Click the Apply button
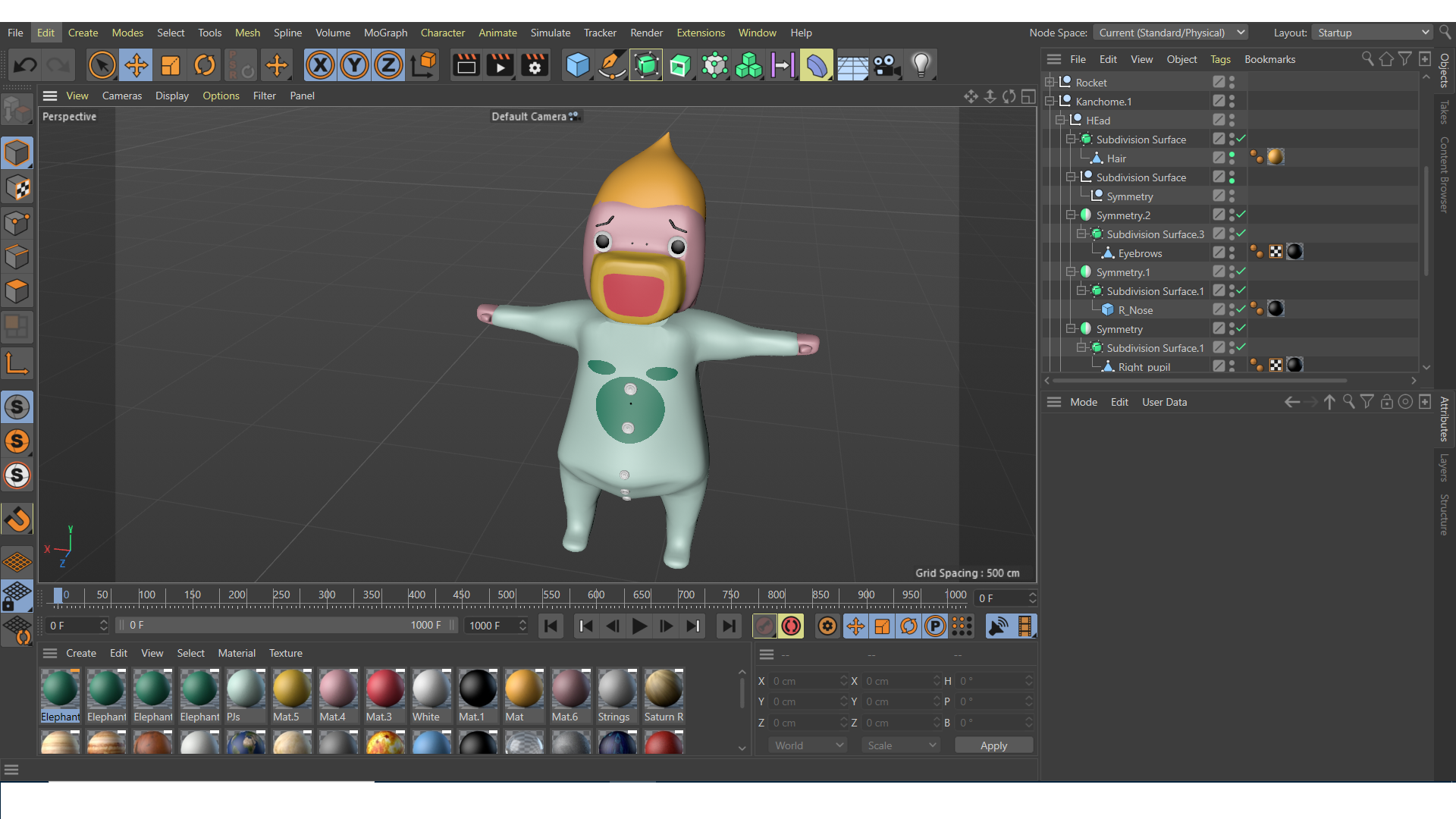Image resolution: width=1456 pixels, height=819 pixels. pos(993,745)
